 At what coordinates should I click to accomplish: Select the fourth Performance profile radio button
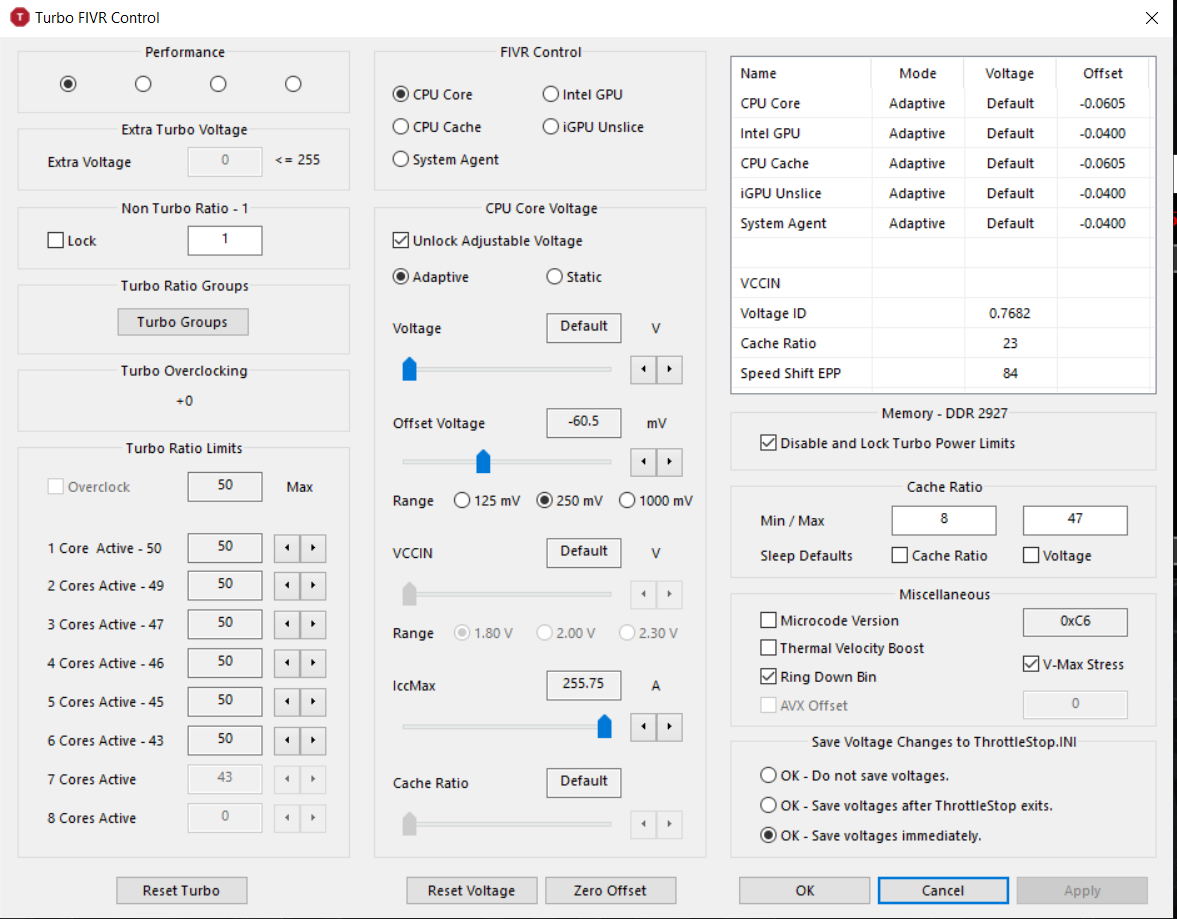point(293,83)
